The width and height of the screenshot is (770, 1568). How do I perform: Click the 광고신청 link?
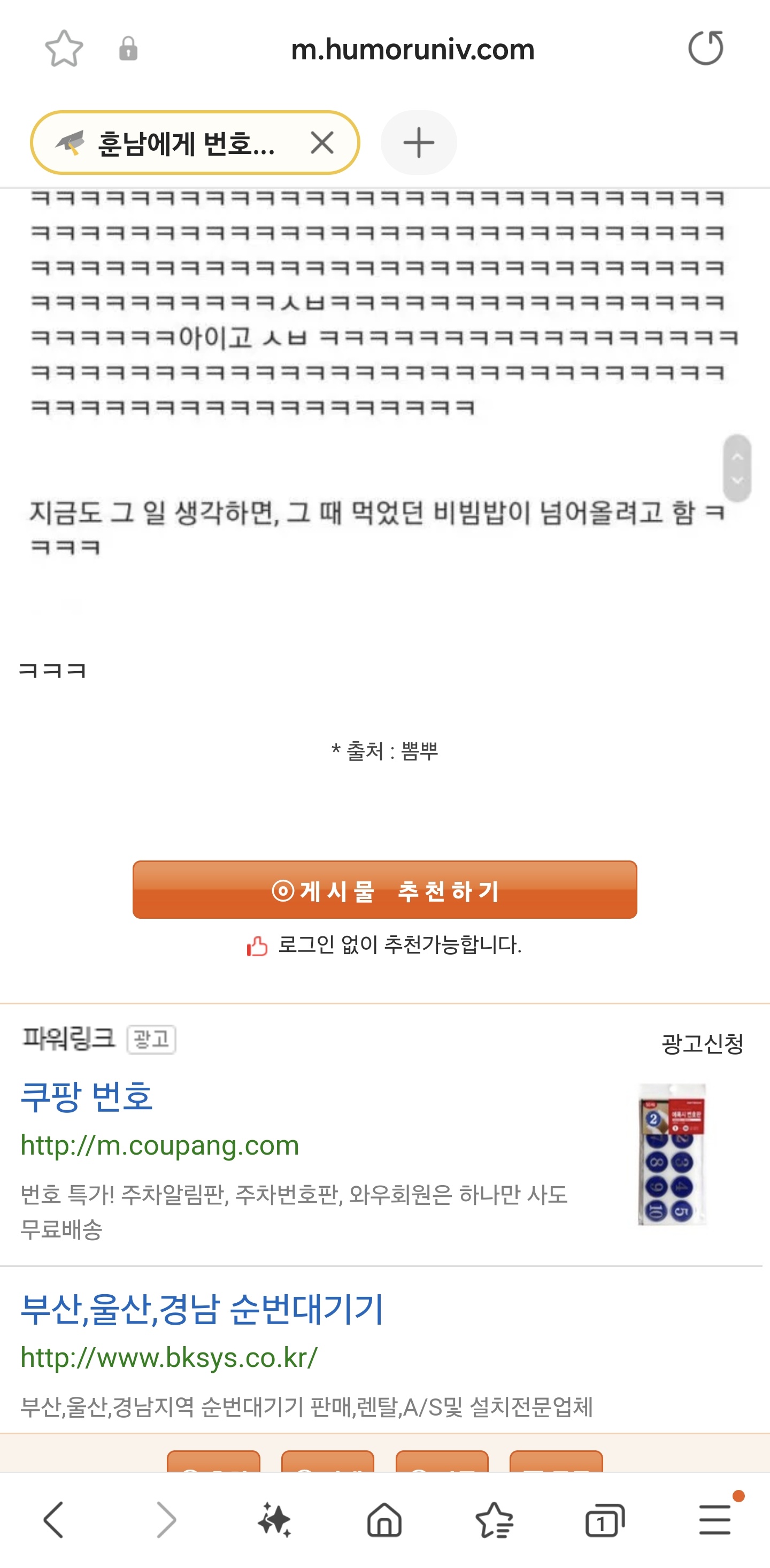pyautogui.click(x=702, y=1043)
